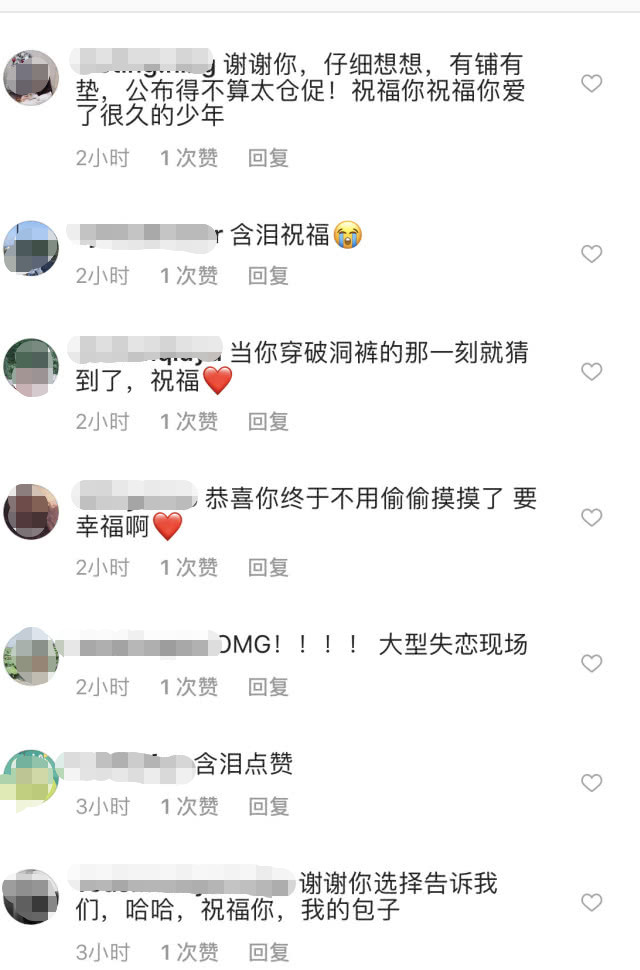Like the comment mentioning 有铺有垫
Viewport: 640px width, 970px height.
(592, 83)
